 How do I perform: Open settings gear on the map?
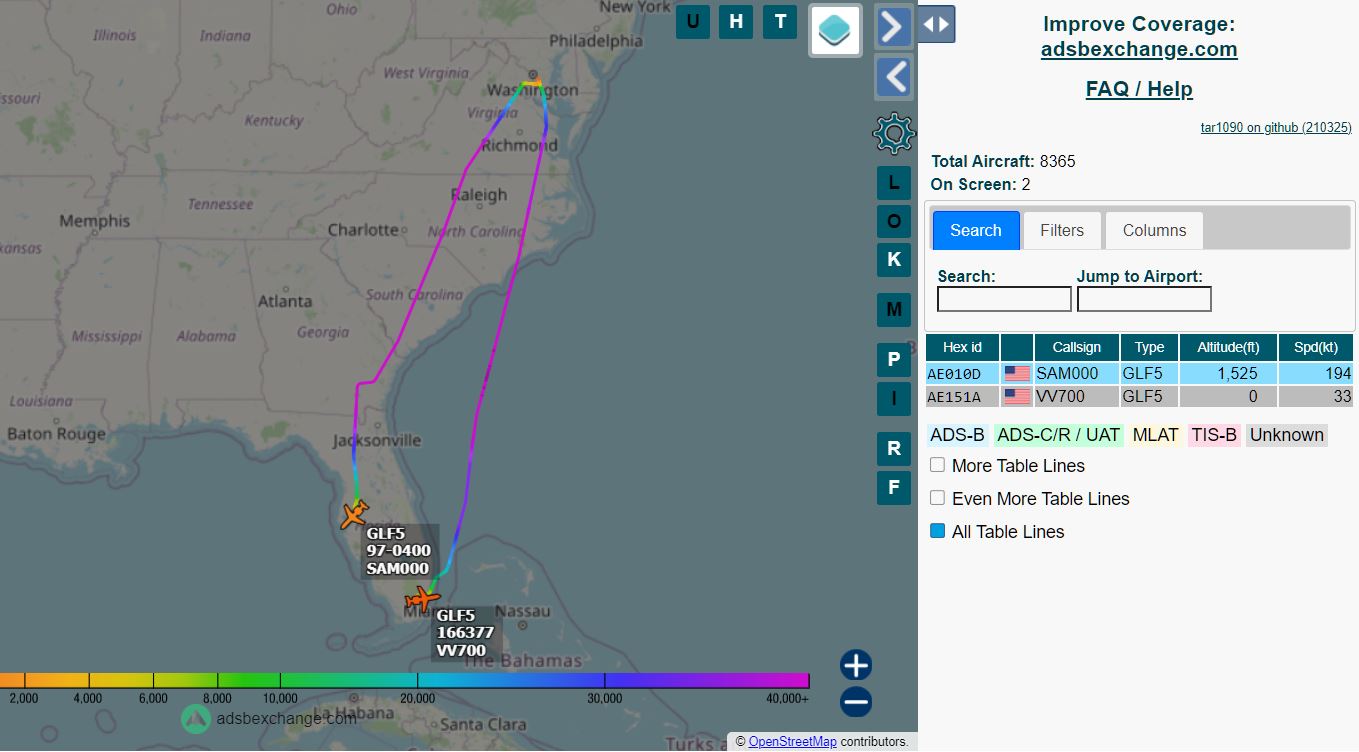894,133
